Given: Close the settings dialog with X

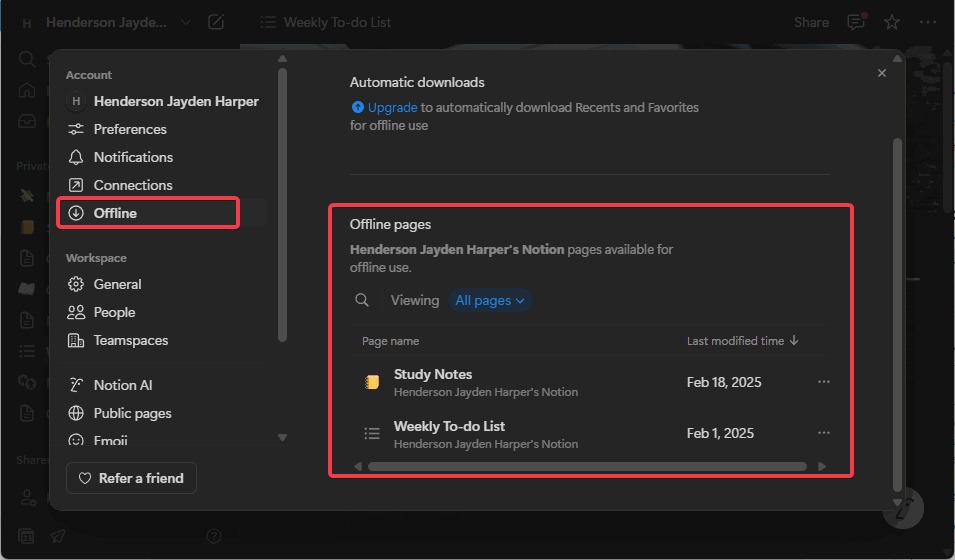Looking at the screenshot, I should (x=881, y=73).
